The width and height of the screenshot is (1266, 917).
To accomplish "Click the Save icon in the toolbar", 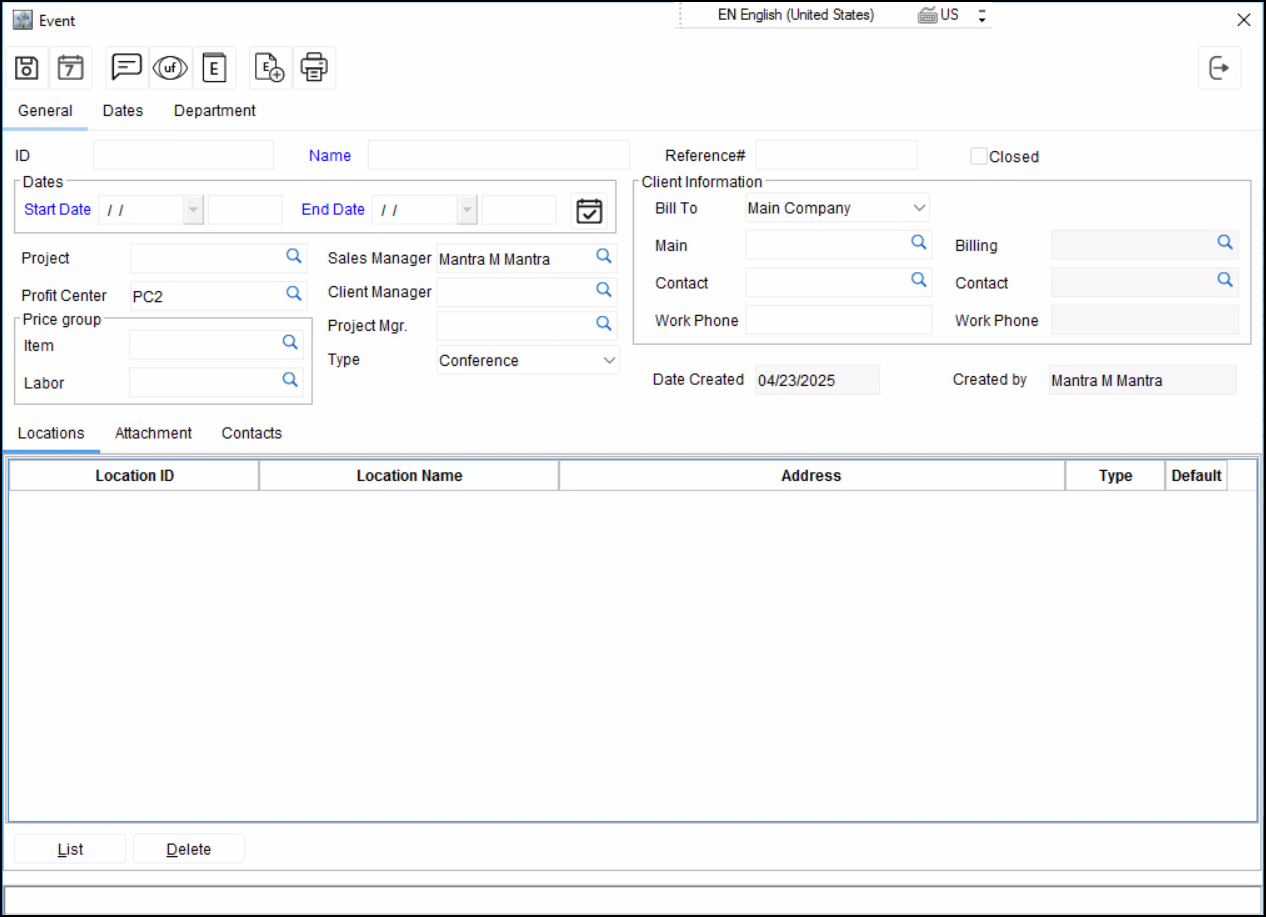I will (x=27, y=68).
